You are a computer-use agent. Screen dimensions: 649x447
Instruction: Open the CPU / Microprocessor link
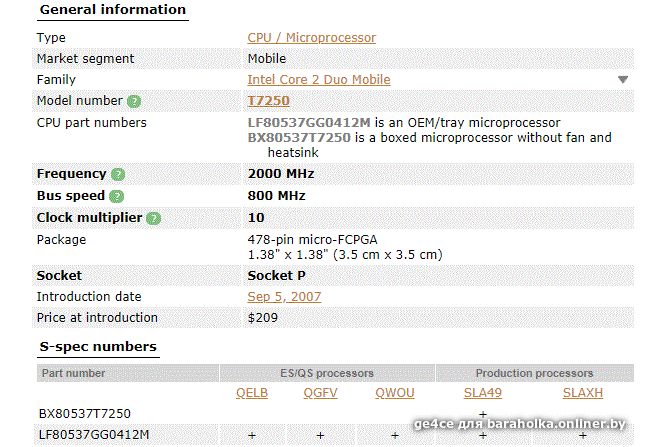(x=312, y=38)
